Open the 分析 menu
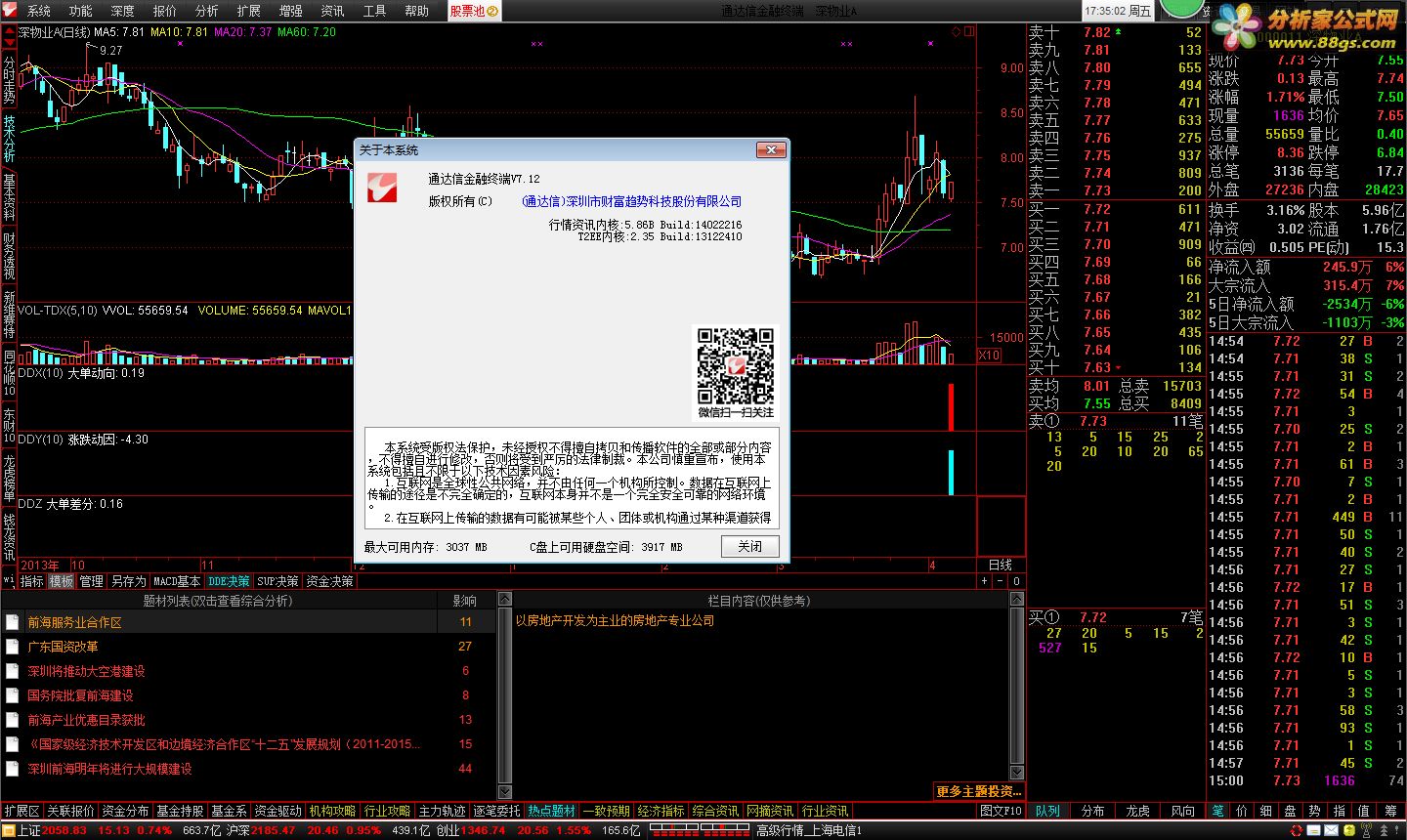The height and width of the screenshot is (840, 1407). click(x=207, y=11)
